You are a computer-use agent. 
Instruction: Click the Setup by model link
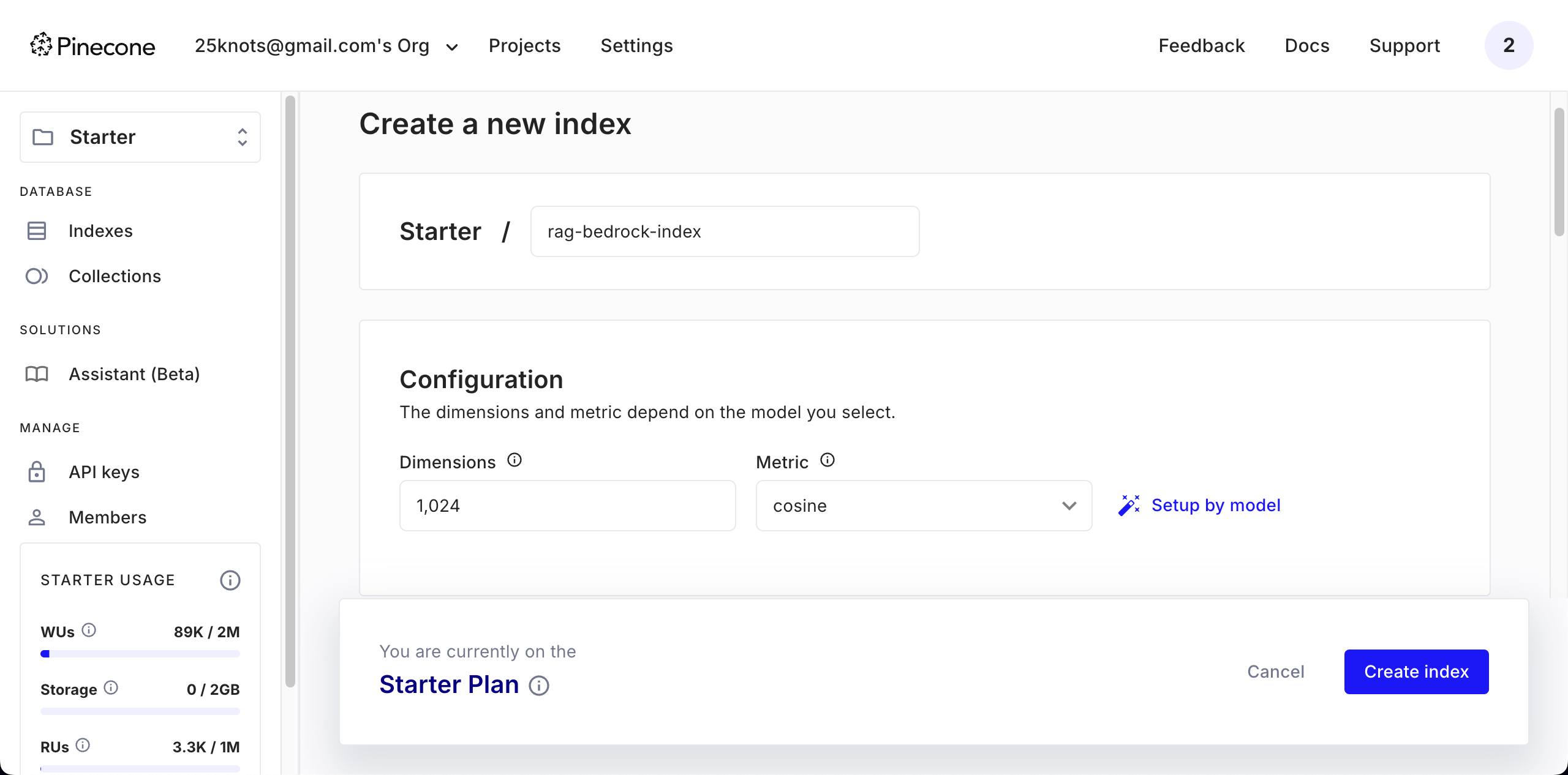(x=1216, y=505)
